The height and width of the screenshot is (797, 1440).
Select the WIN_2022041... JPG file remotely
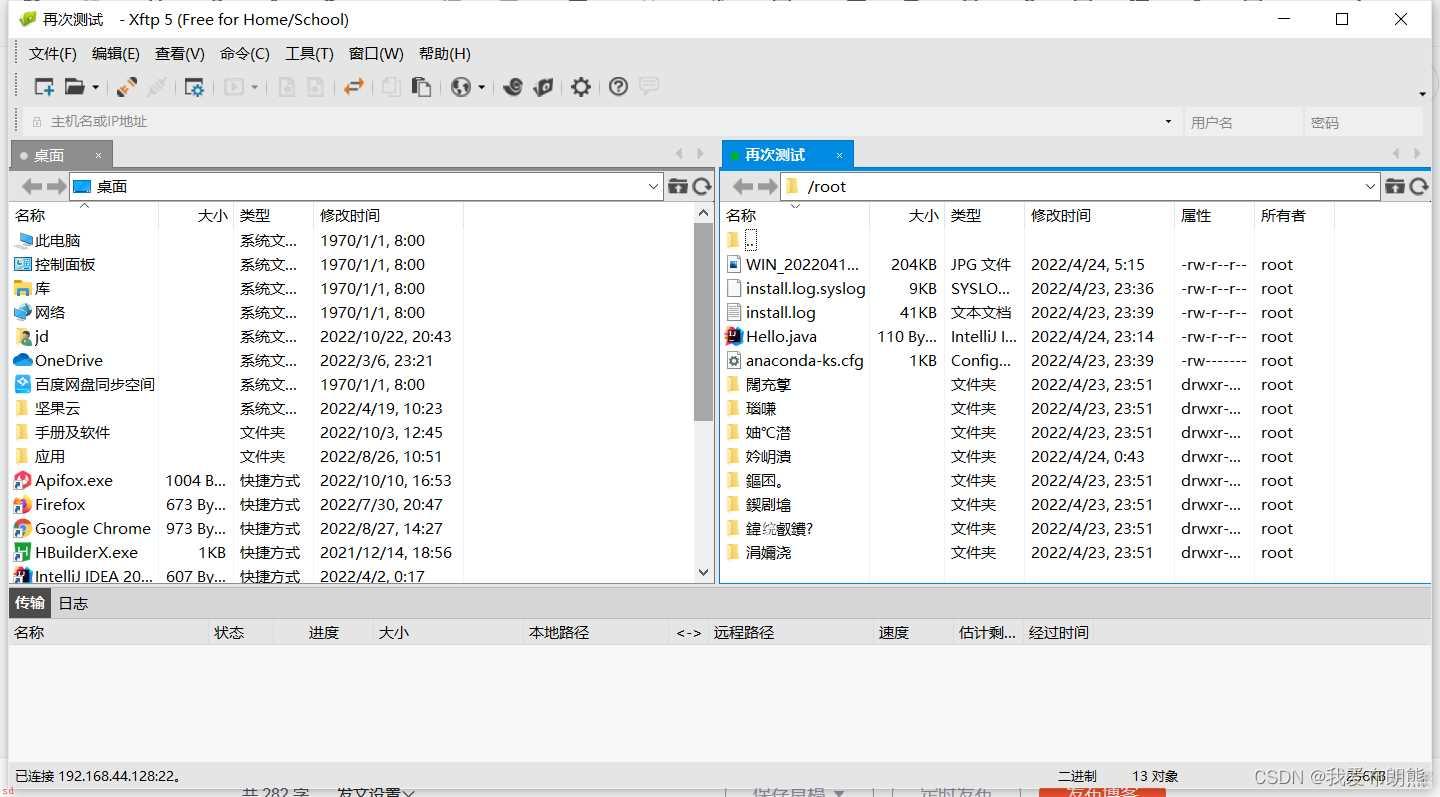(x=802, y=265)
